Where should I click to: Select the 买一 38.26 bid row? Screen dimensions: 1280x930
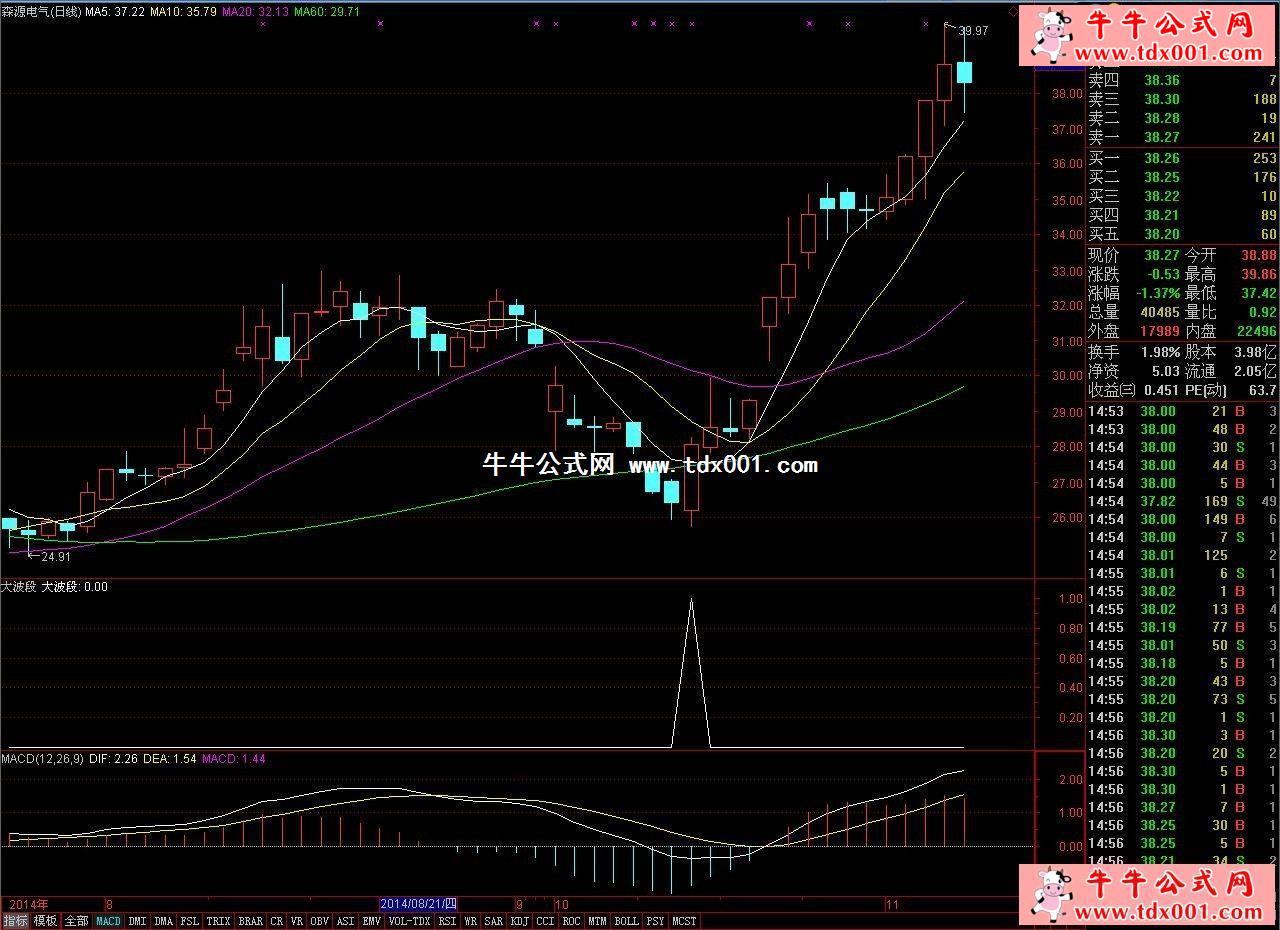coord(1182,158)
